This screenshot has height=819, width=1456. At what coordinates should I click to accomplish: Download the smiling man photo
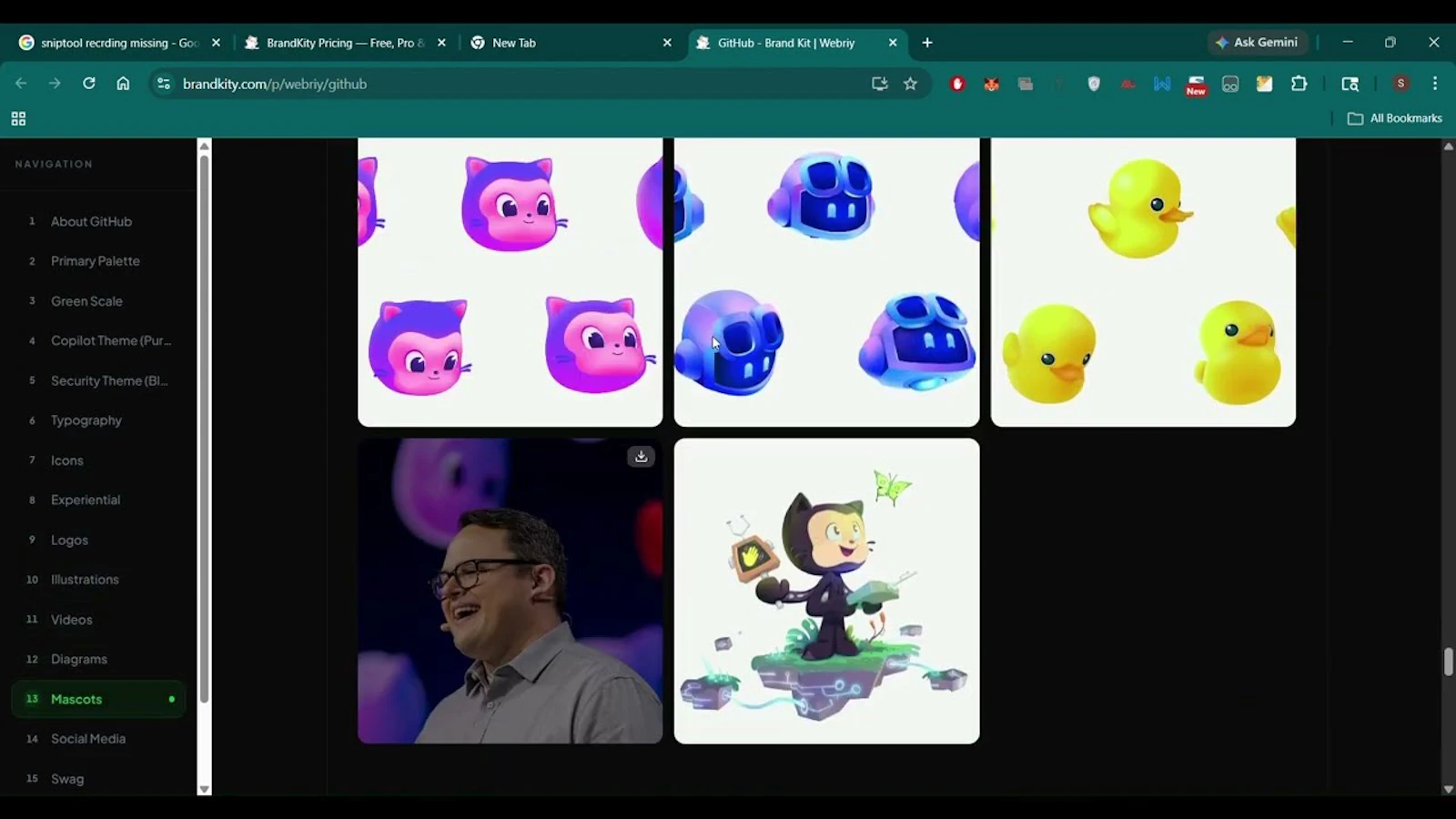[641, 457]
